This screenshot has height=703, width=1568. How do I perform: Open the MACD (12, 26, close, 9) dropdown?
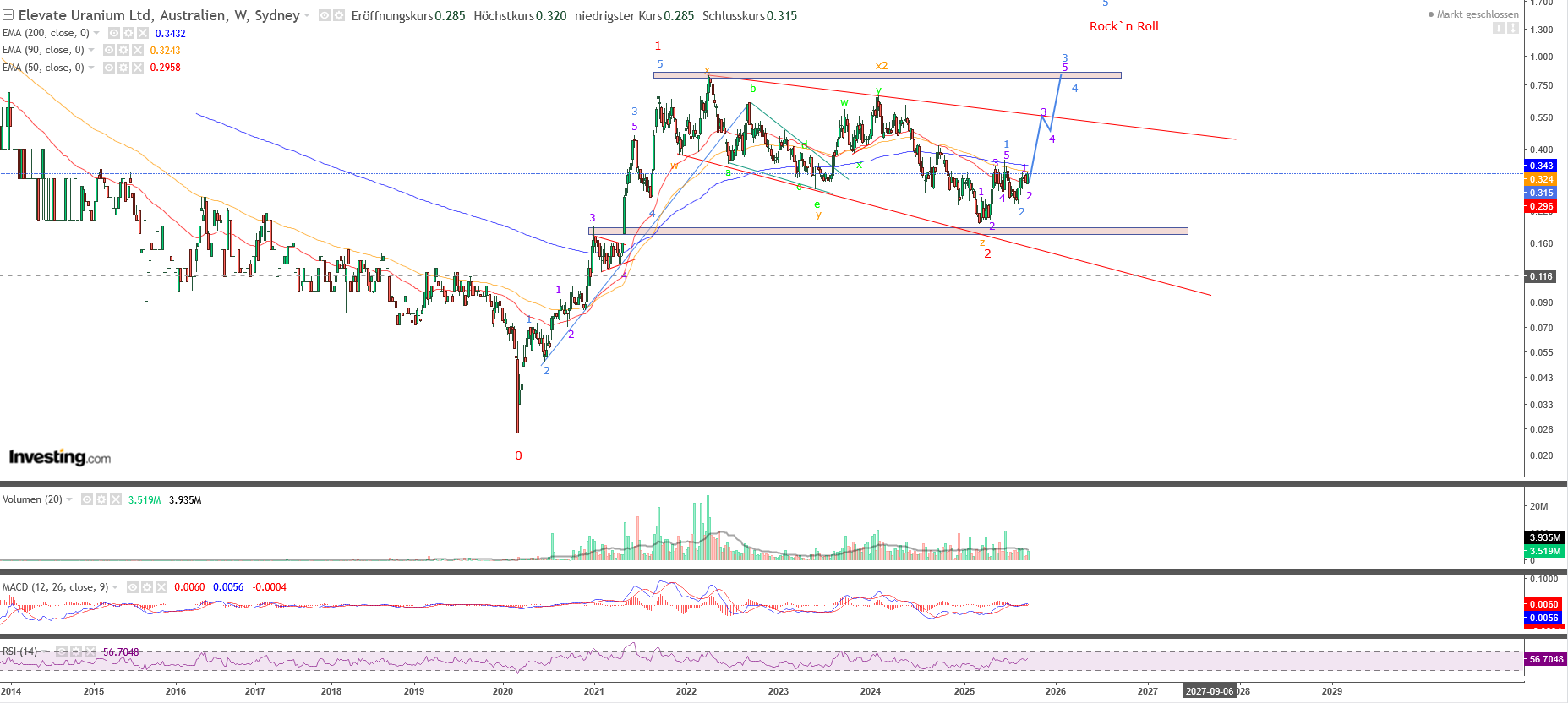115,587
